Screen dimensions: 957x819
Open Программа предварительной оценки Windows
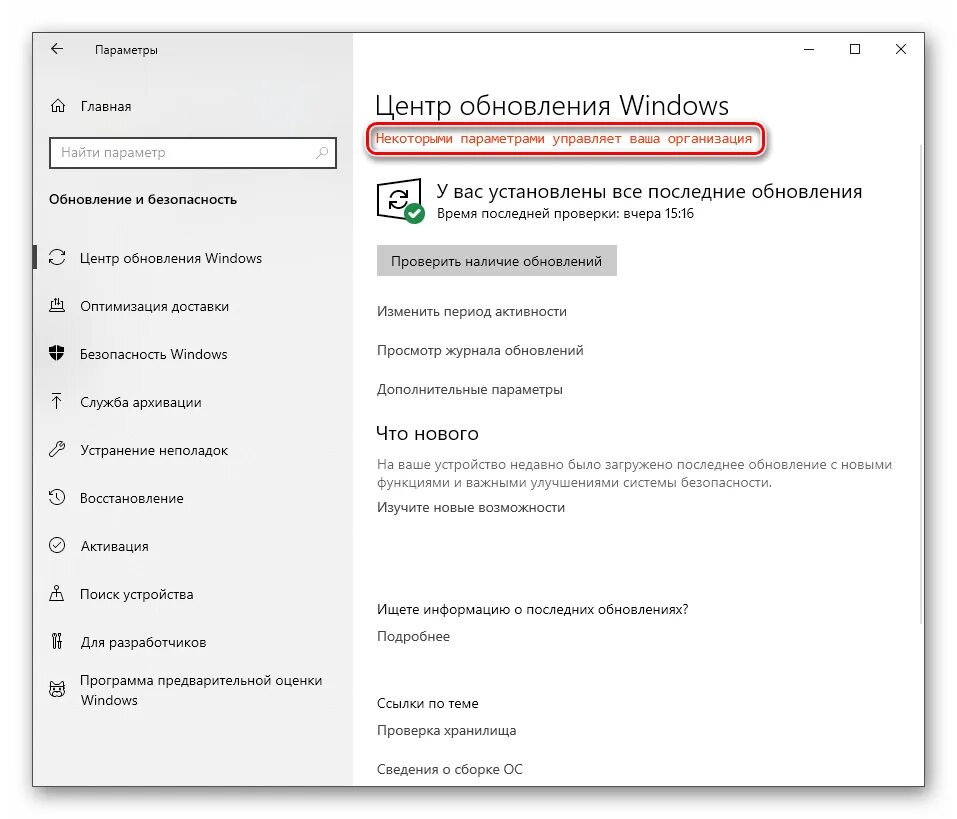(x=201, y=690)
